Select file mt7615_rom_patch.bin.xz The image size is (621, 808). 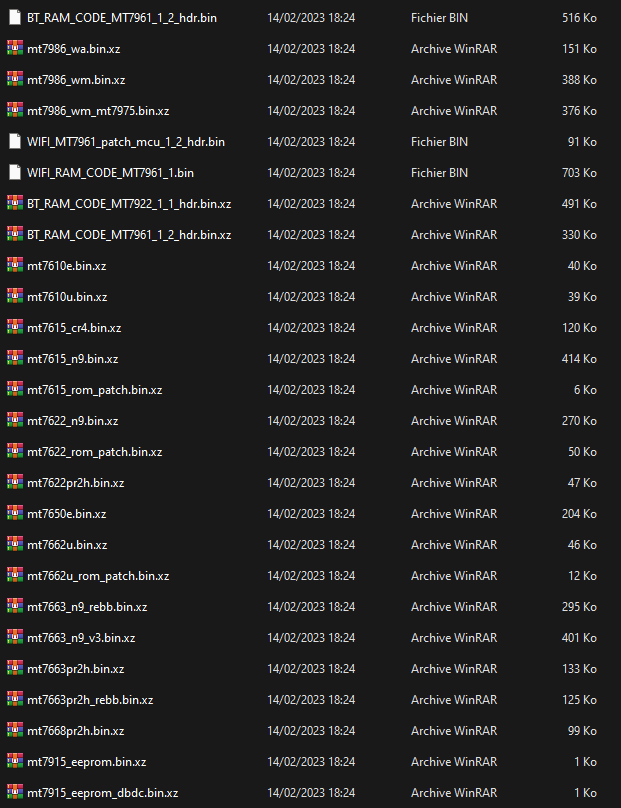[94, 390]
